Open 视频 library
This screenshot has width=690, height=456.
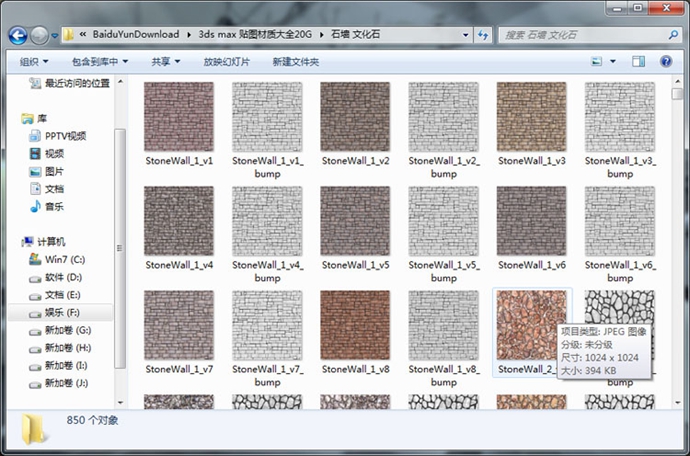47,154
